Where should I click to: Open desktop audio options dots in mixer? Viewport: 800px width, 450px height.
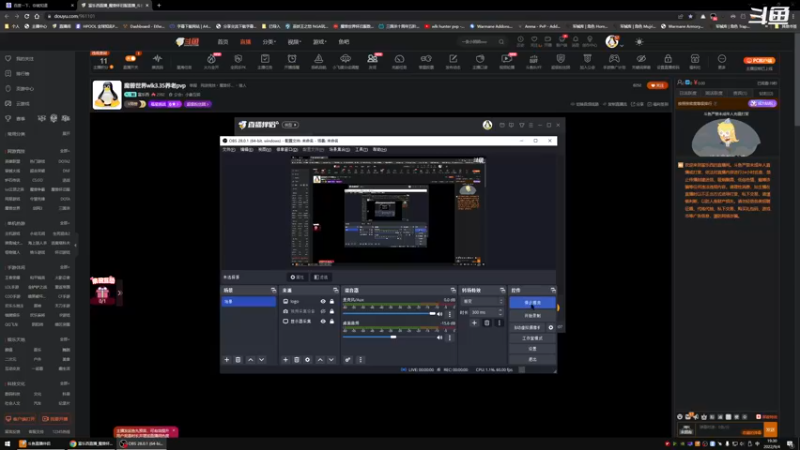[x=449, y=338]
